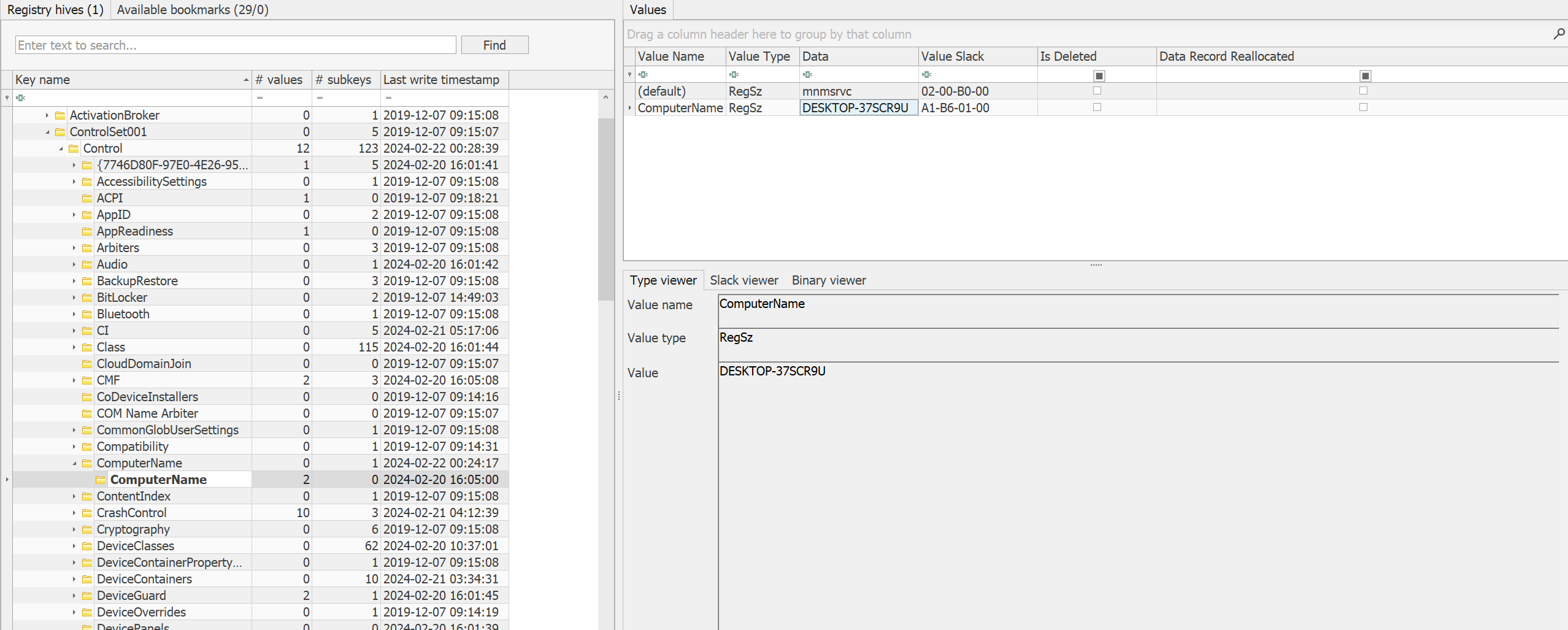The width and height of the screenshot is (1568, 630).
Task: Toggle the Data Record Reallocated filter checkbox
Action: pos(1365,76)
